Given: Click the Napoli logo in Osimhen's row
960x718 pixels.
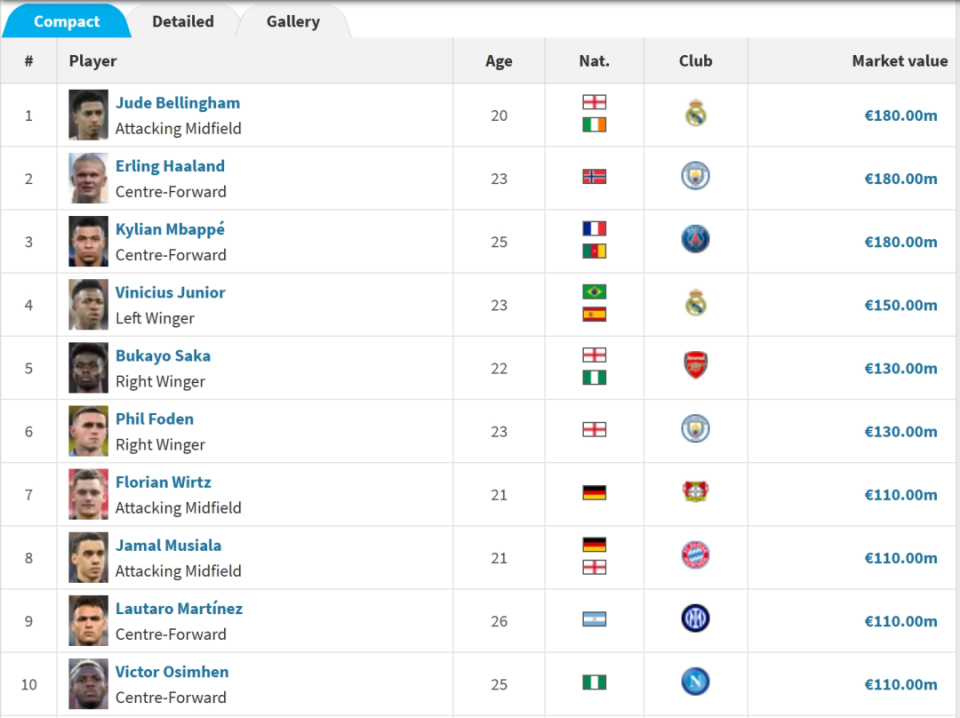Looking at the screenshot, I should [696, 681].
